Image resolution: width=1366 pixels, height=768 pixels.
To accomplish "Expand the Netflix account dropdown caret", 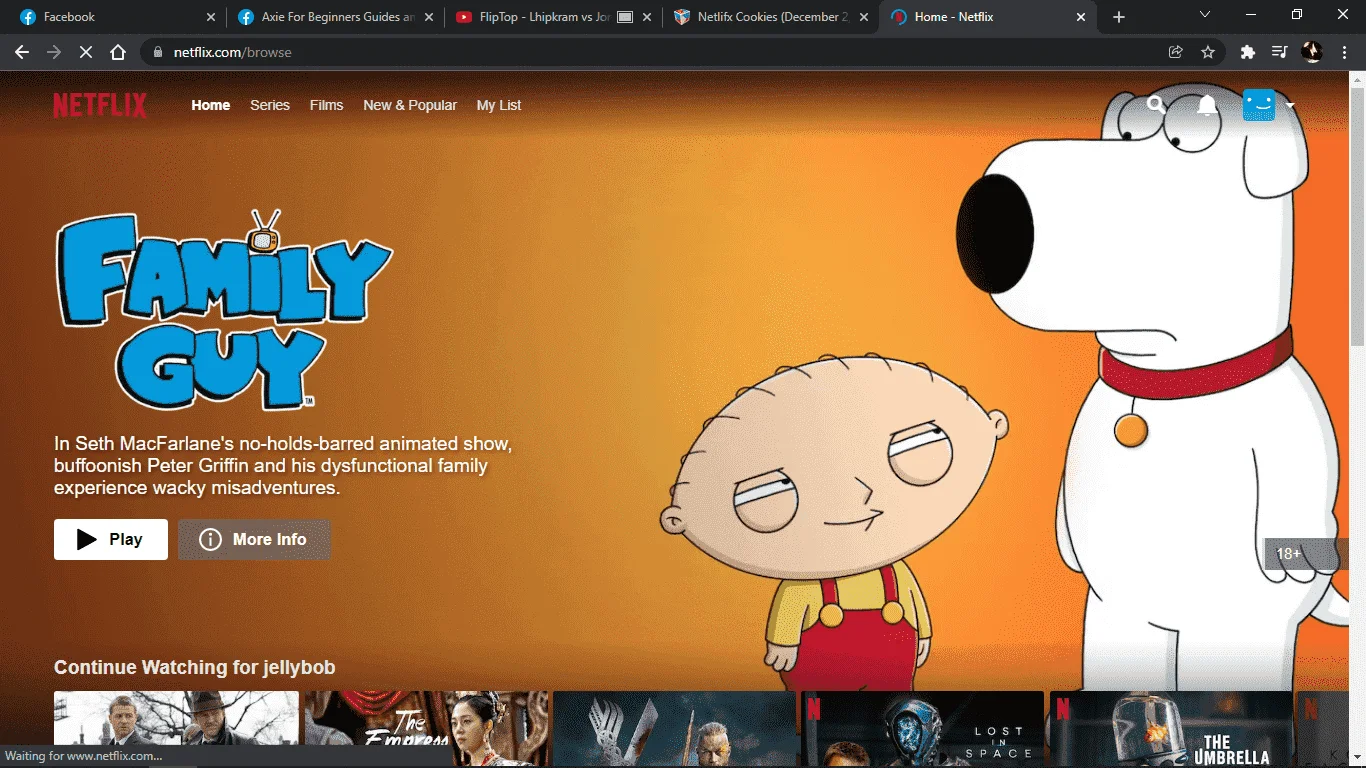I will [1290, 105].
